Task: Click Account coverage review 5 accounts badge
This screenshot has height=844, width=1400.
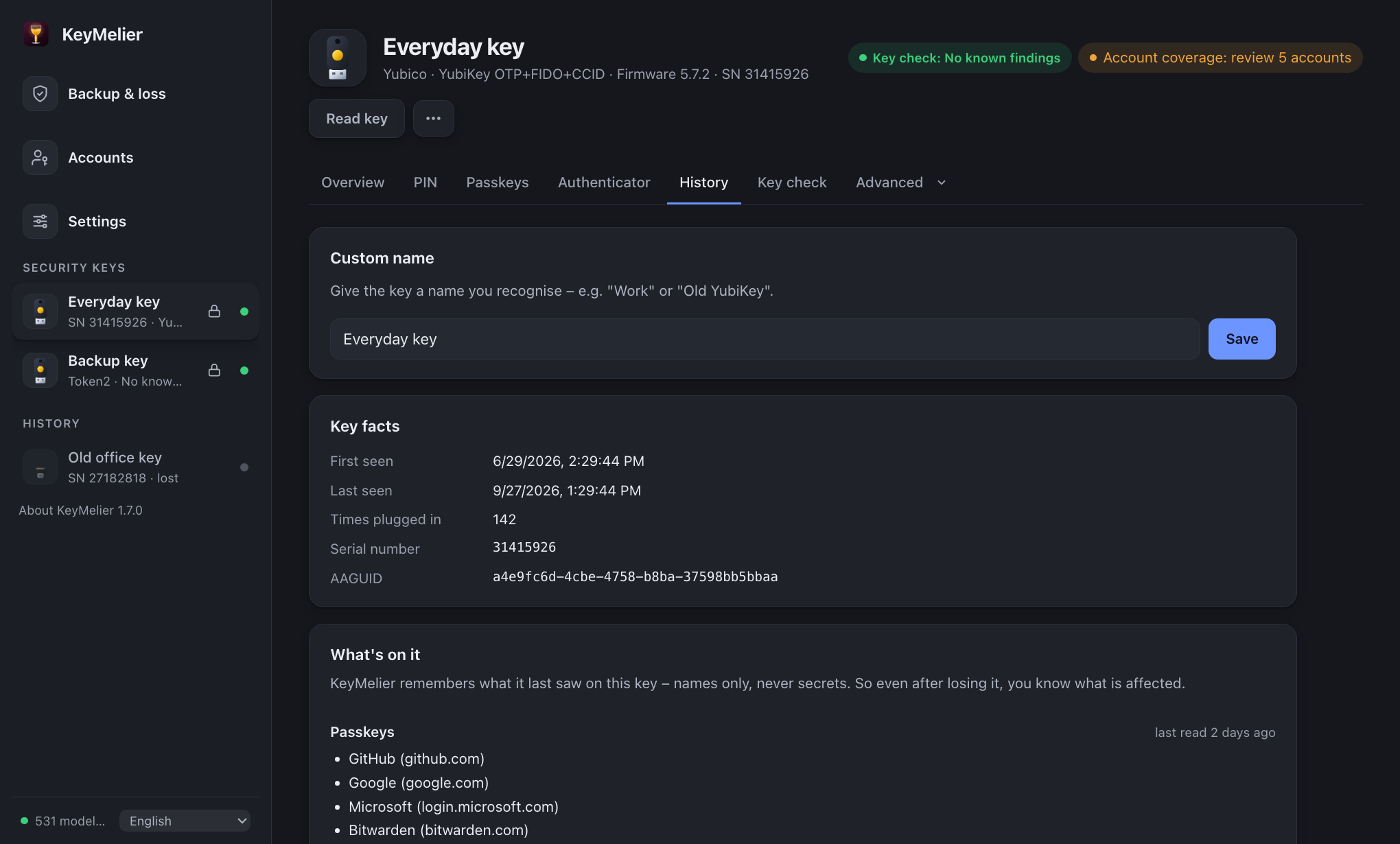Action: click(1220, 58)
